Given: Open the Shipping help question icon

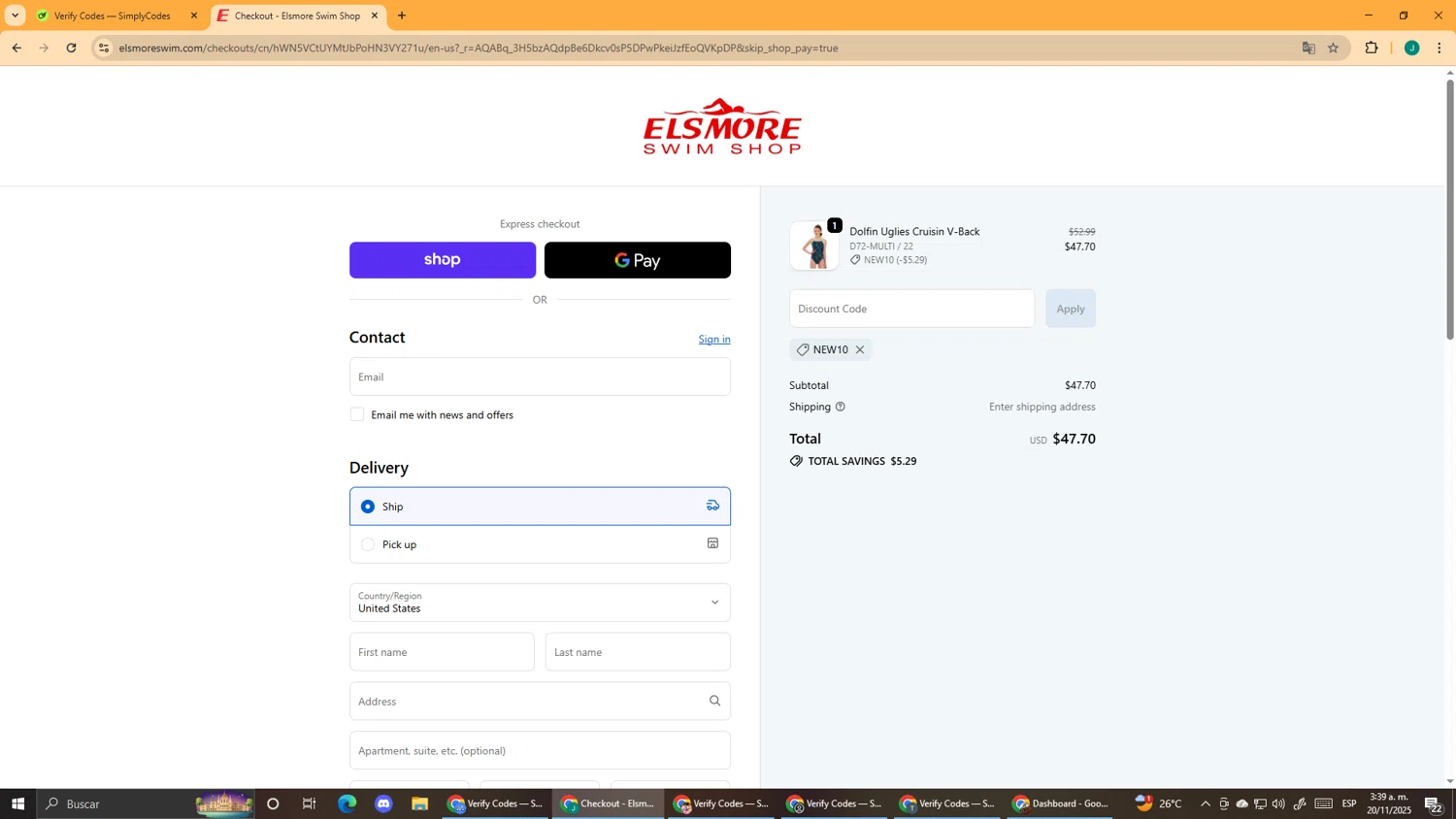Looking at the screenshot, I should point(841,407).
